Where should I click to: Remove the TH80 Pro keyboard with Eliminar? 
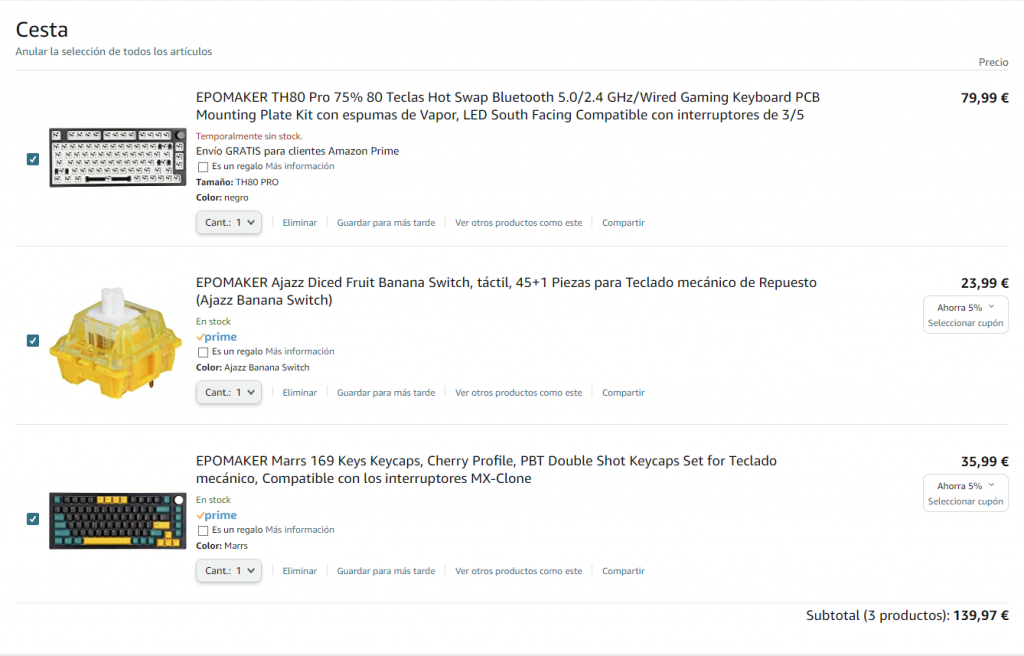click(x=300, y=223)
